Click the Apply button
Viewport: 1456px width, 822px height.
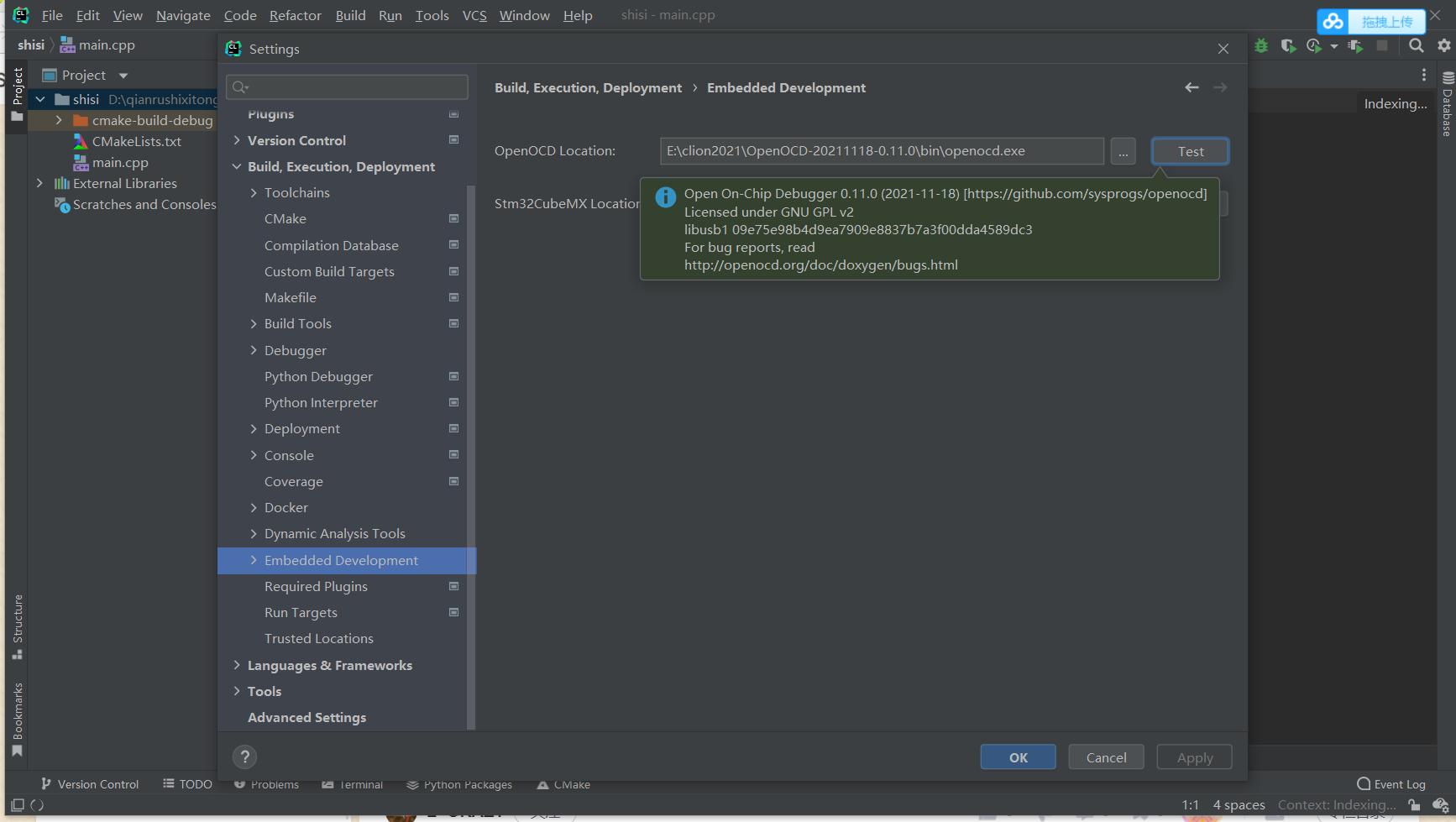click(1194, 757)
